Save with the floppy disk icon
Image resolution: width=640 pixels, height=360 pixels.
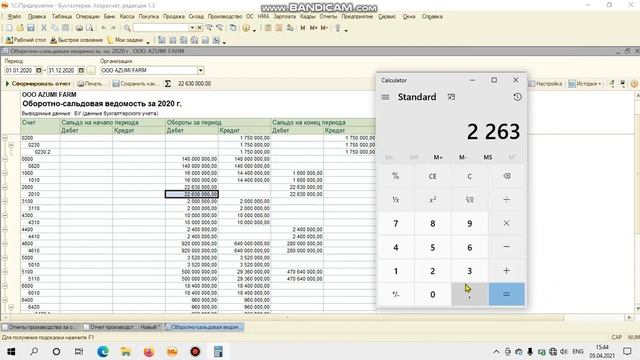coord(31,28)
